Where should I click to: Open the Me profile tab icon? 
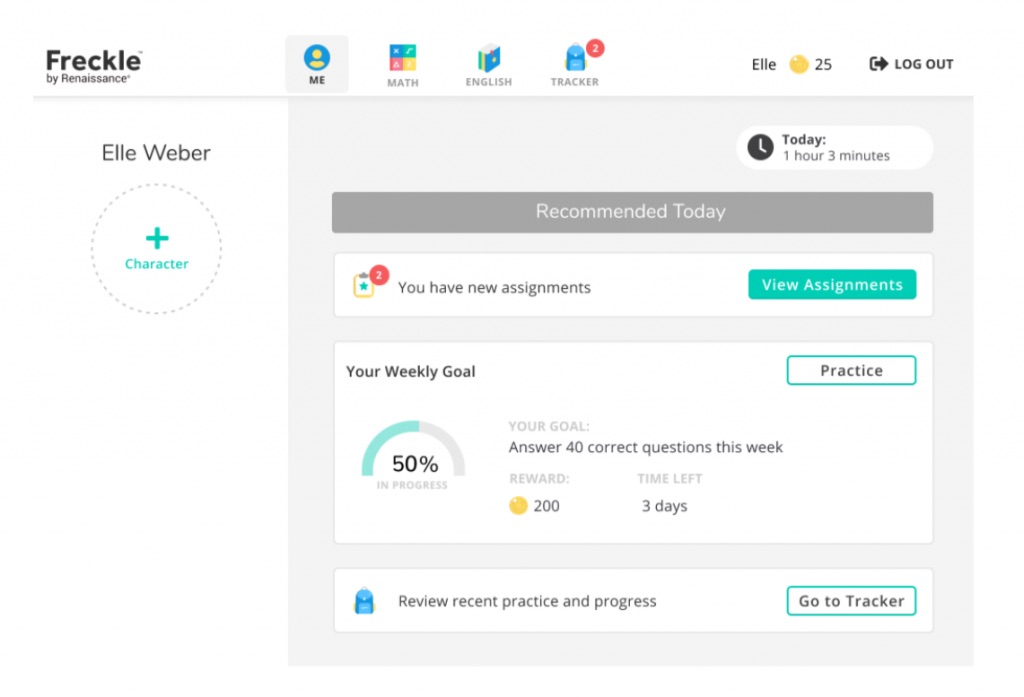click(317, 59)
